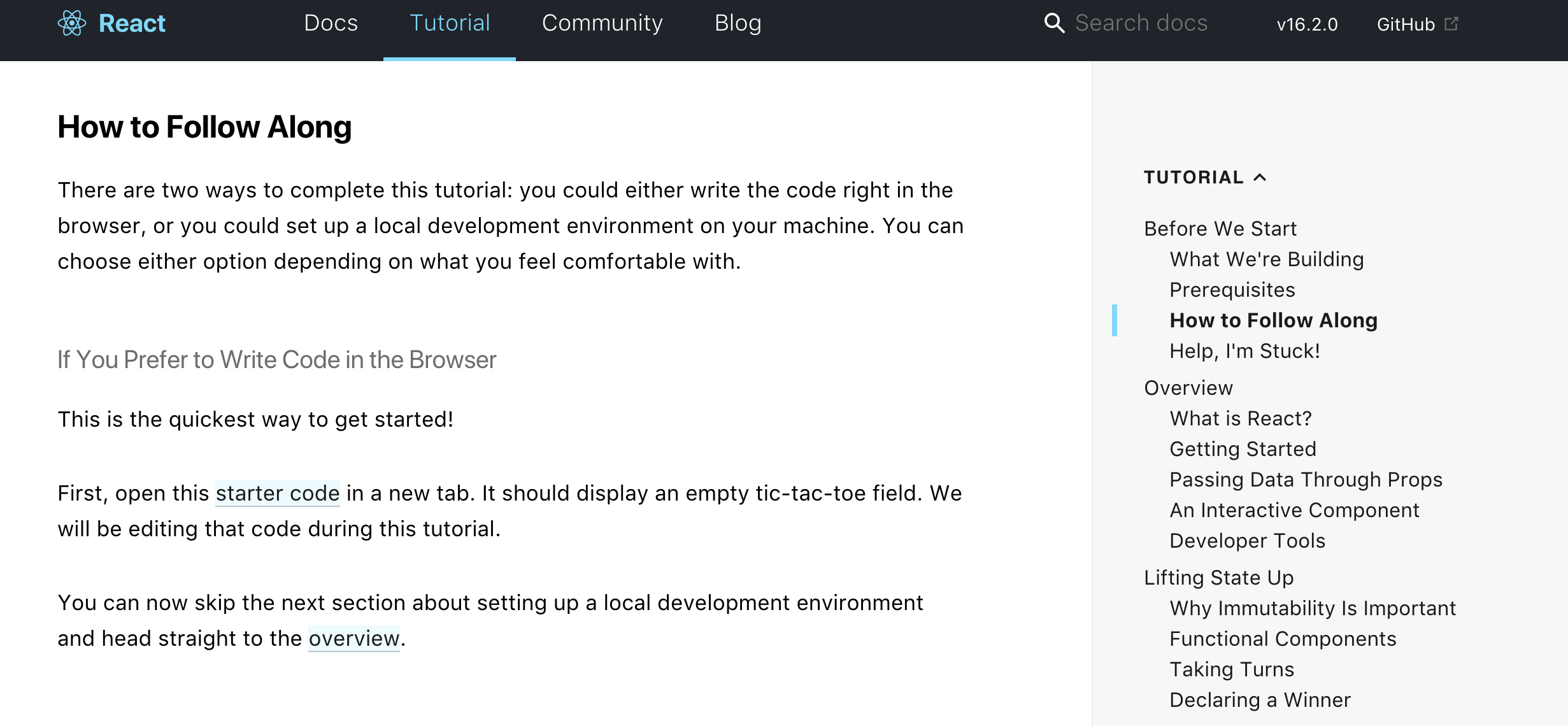Select the Tutorial tab

pyautogui.click(x=450, y=24)
